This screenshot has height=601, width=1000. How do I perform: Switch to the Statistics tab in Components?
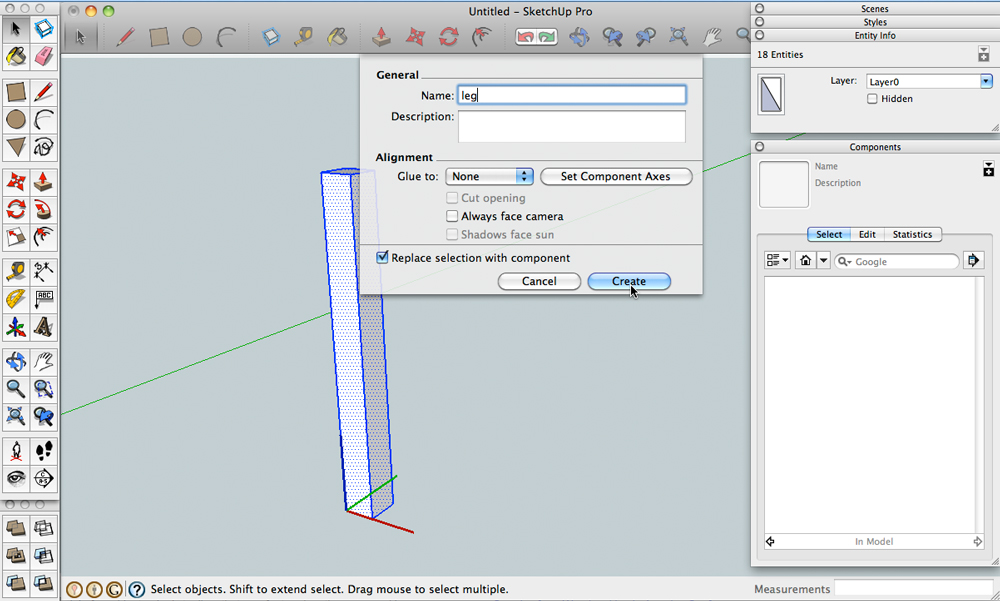coord(912,234)
